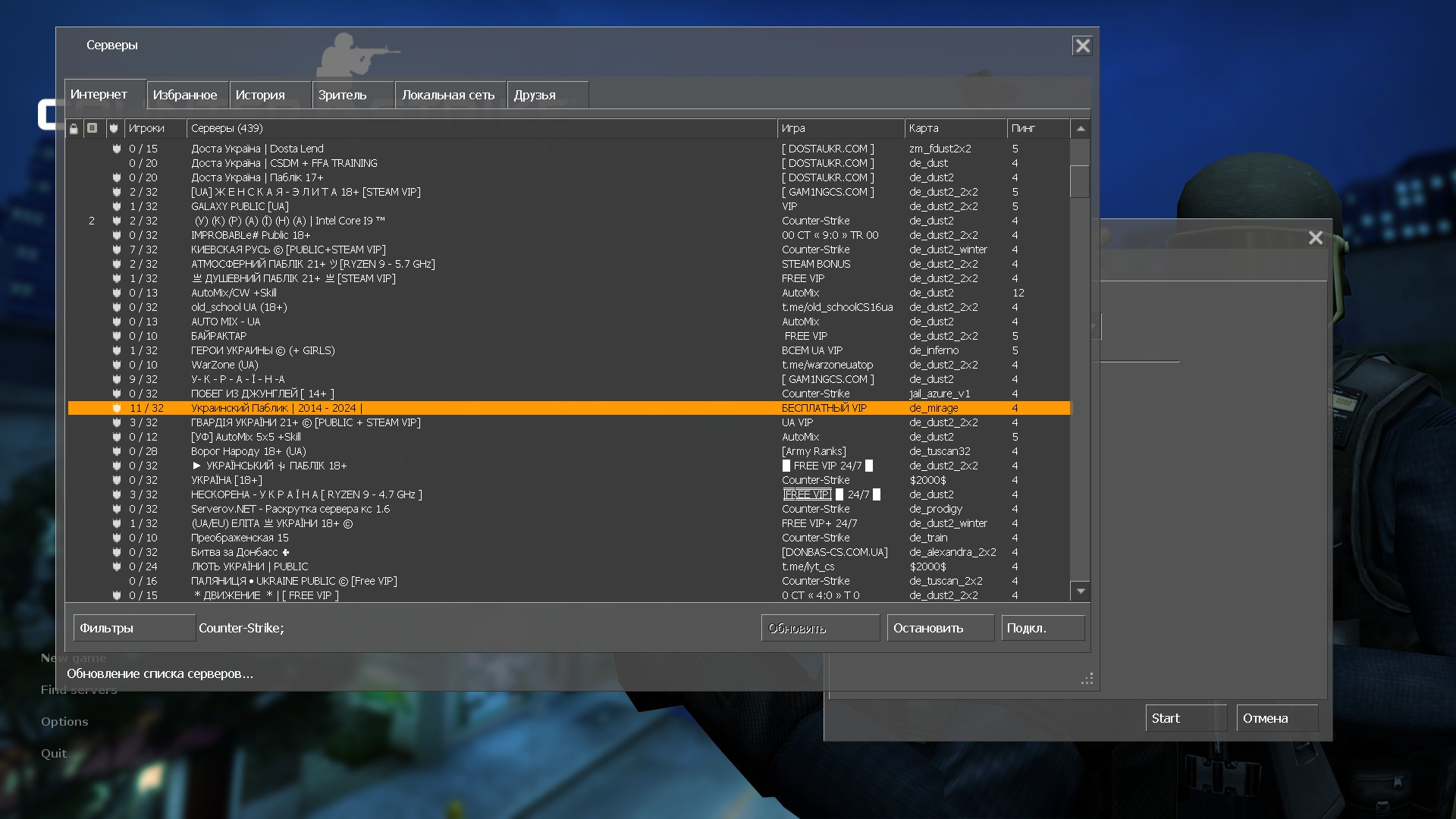Viewport: 1456px width, 819px height.
Task: Click shield icon beside GALAXY PUBLIC [UA] server
Action: click(x=117, y=206)
